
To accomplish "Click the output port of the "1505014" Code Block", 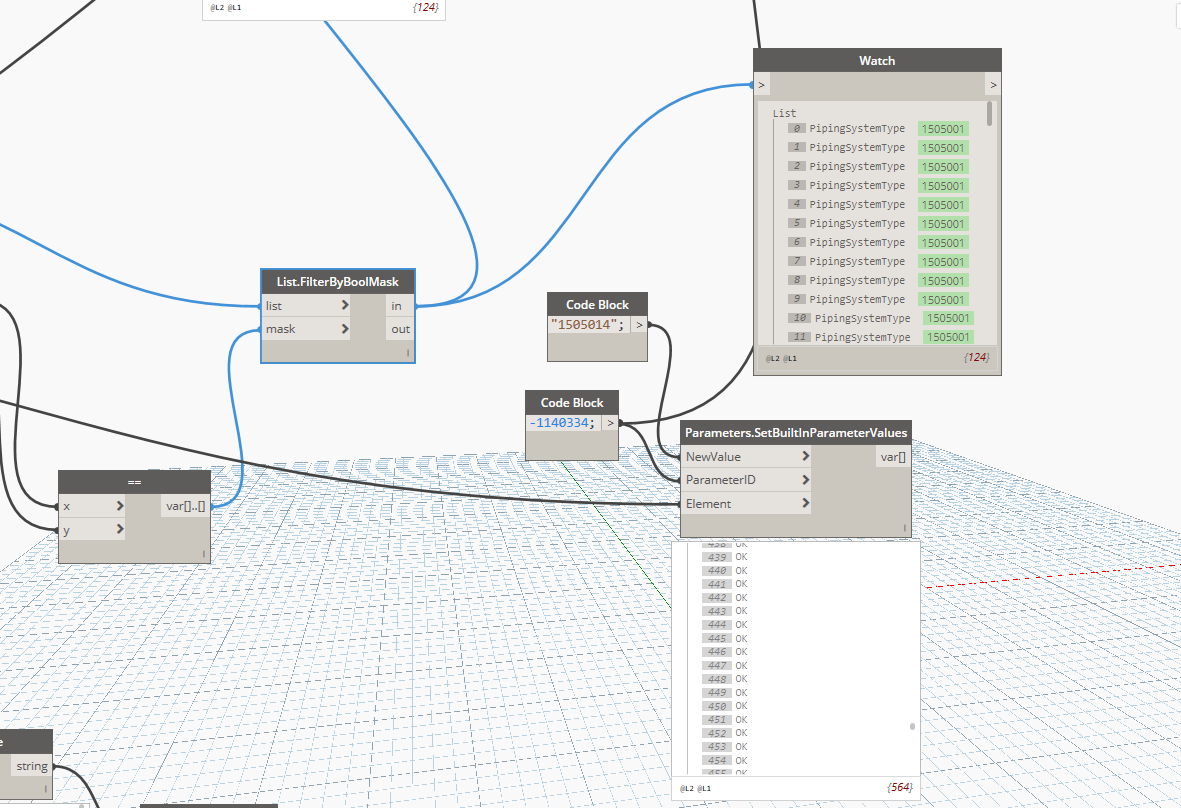I will (639, 325).
